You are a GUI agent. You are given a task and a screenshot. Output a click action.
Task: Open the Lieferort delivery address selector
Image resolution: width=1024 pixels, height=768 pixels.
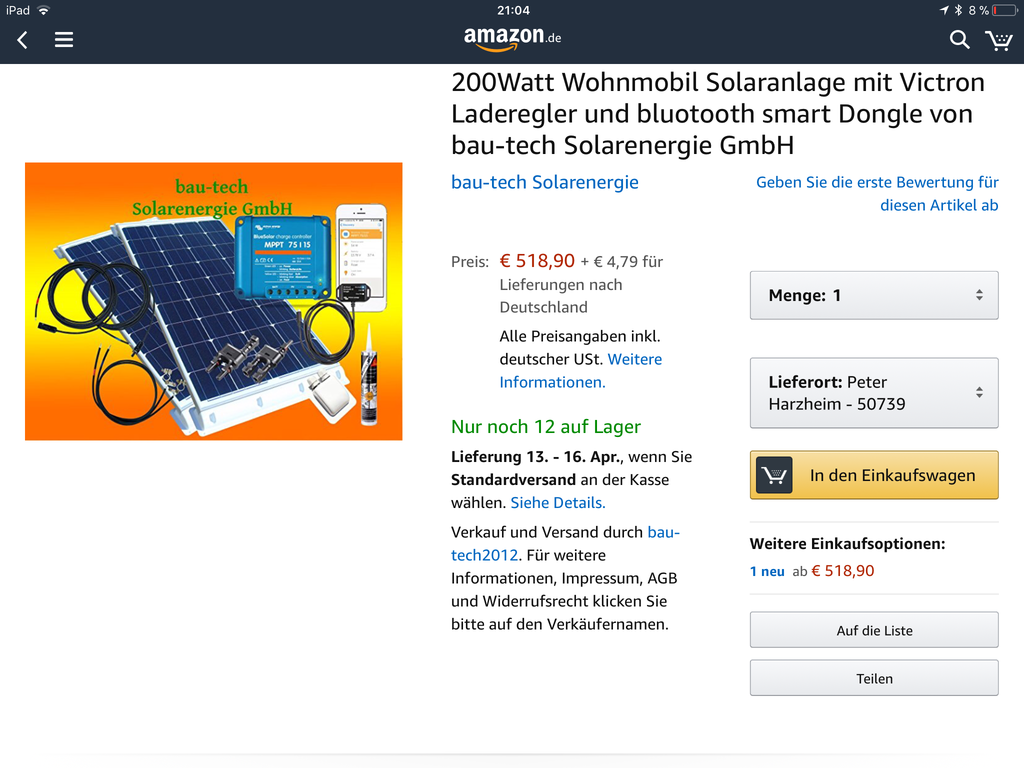[x=874, y=392]
